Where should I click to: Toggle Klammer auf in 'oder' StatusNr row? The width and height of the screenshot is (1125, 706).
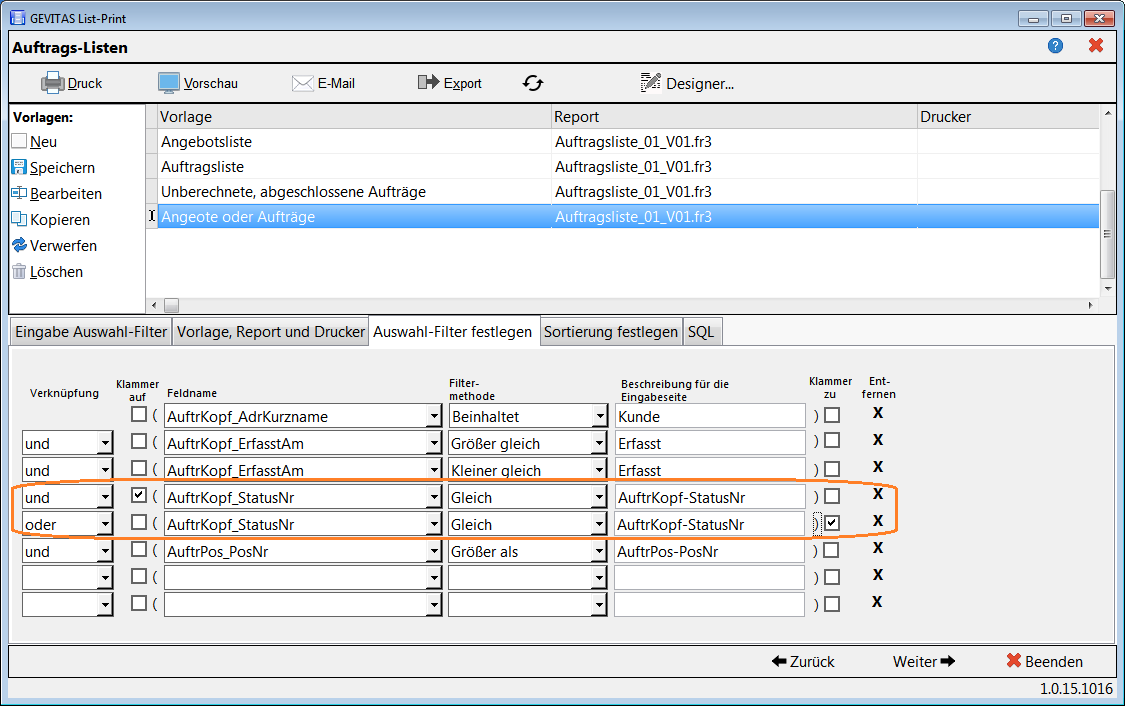pos(139,522)
